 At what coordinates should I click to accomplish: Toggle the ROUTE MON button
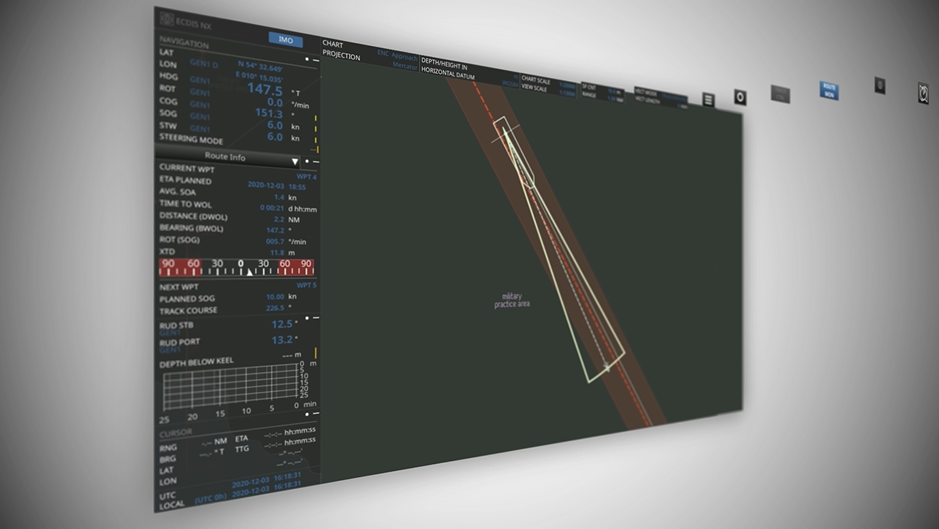click(x=828, y=91)
